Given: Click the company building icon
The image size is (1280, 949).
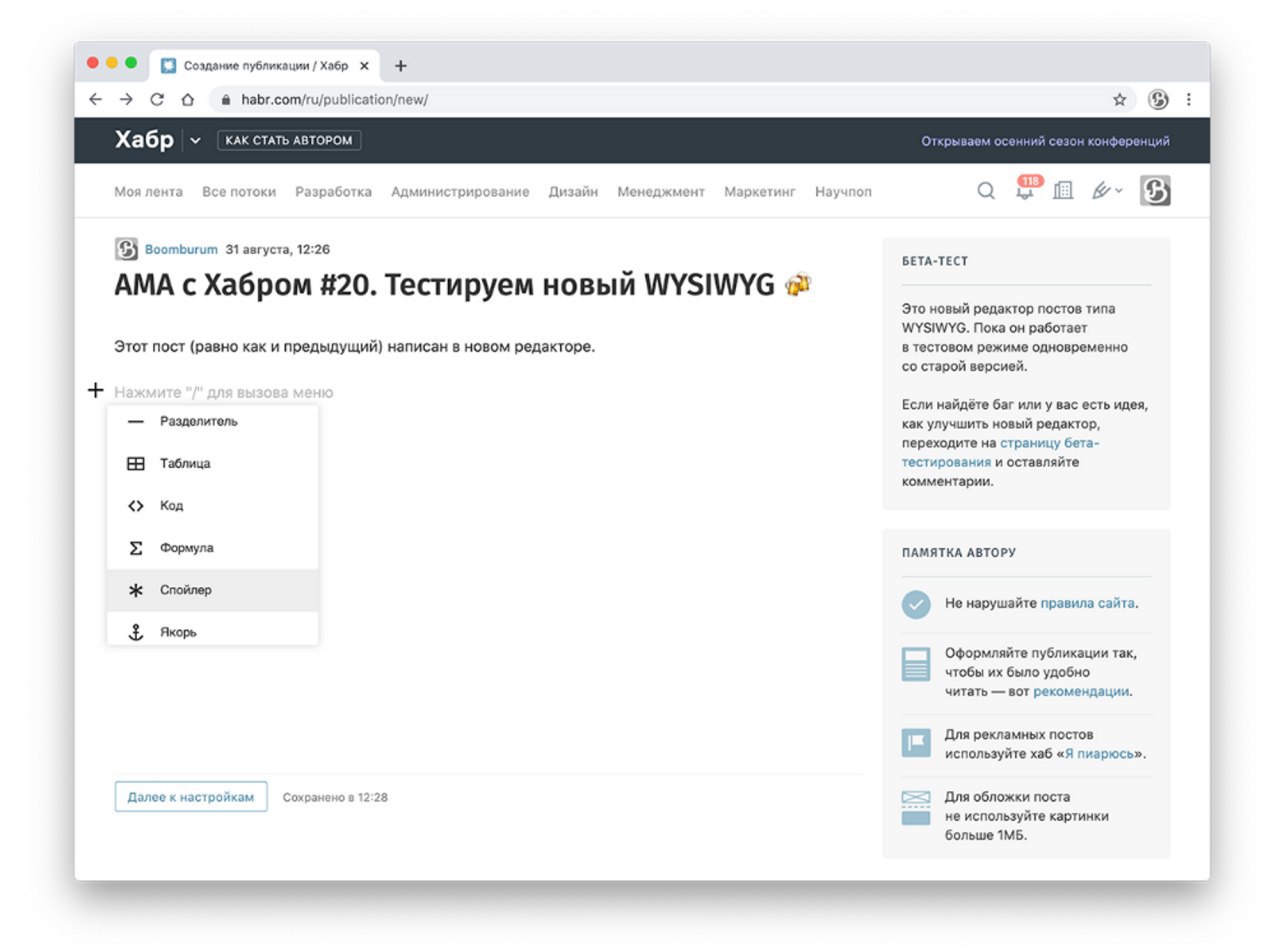Looking at the screenshot, I should (1063, 190).
